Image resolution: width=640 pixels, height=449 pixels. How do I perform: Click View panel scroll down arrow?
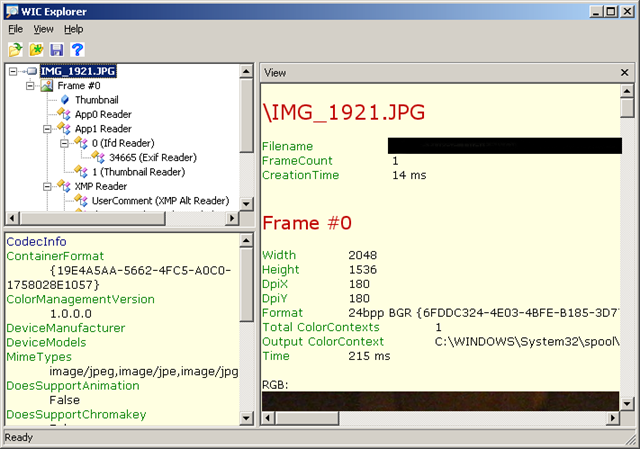[627, 404]
